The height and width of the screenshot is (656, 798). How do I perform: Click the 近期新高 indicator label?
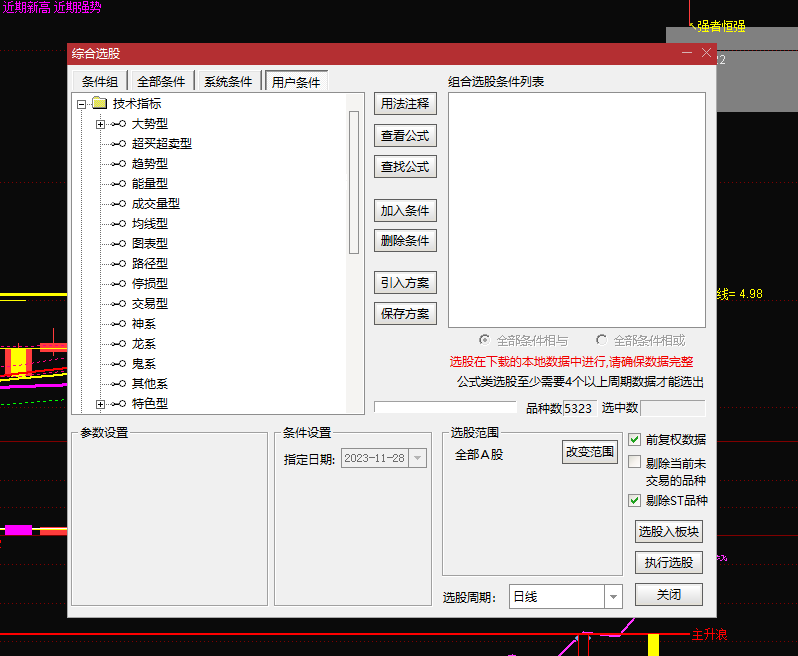click(26, 8)
